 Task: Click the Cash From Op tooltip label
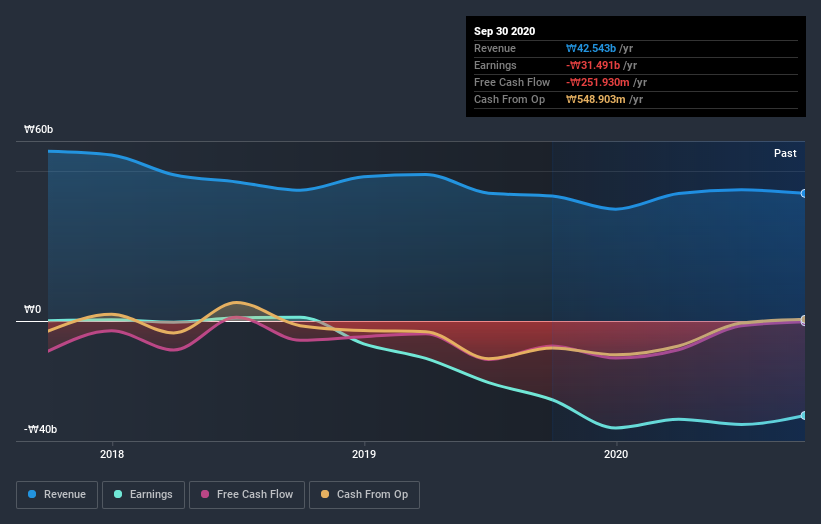(509, 99)
